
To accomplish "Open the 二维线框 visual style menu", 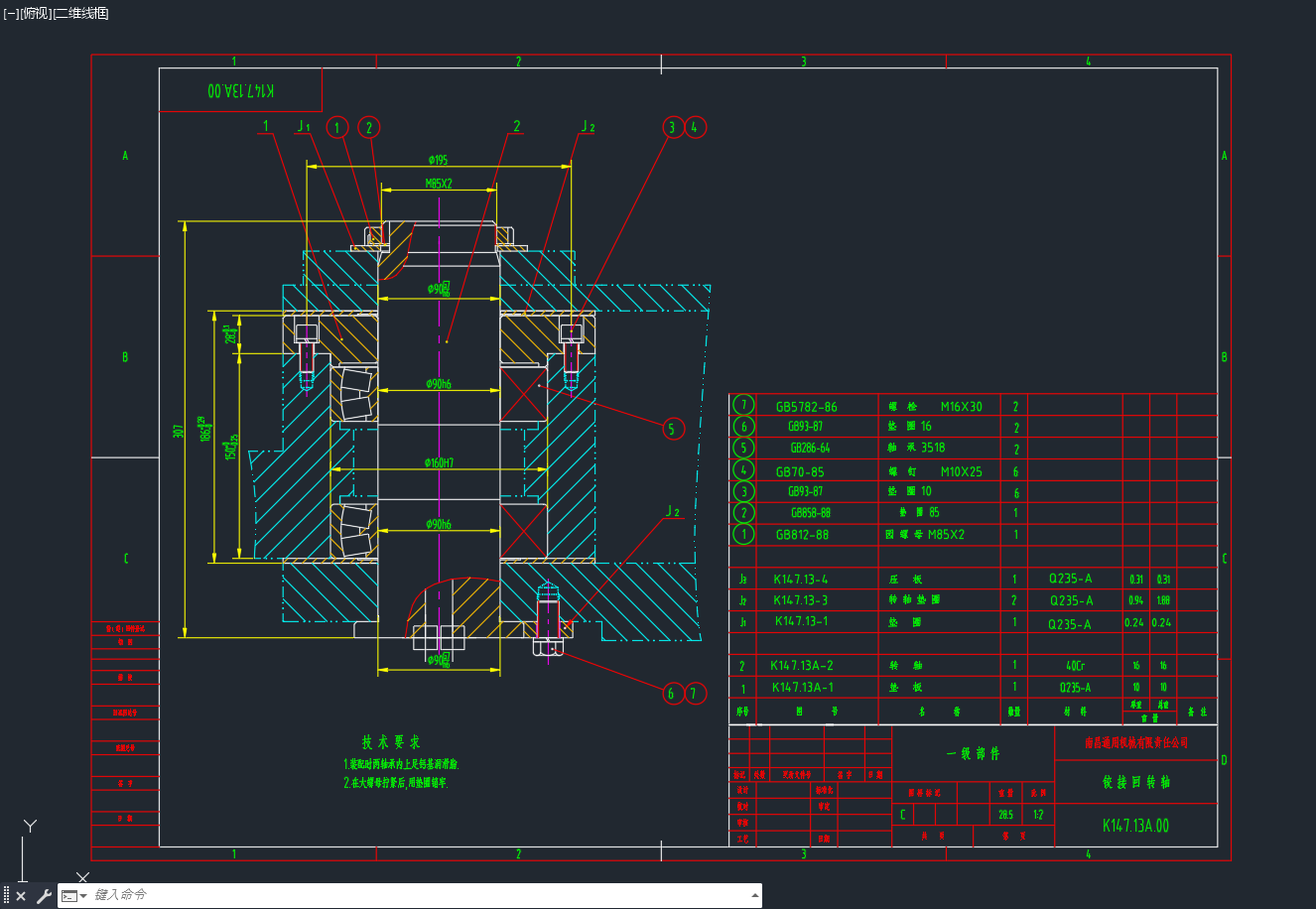I will click(81, 13).
